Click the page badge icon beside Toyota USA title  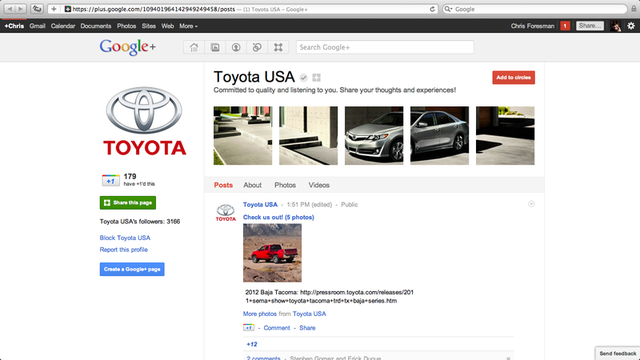point(316,78)
